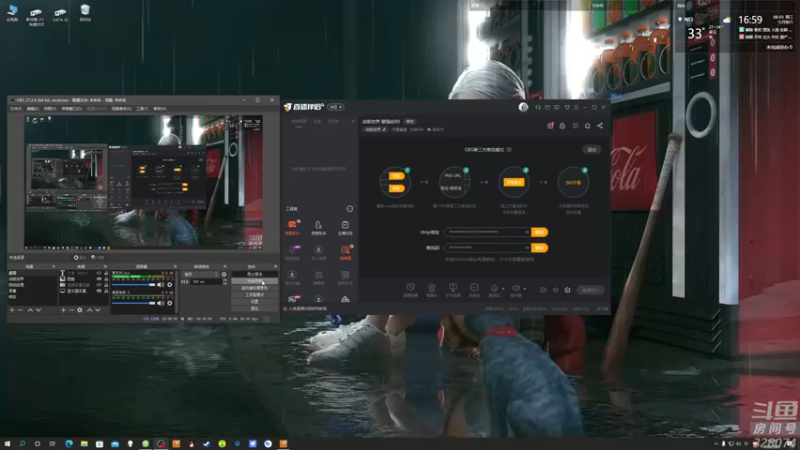Move selected source down in OBS
800x450 pixels.
(98, 310)
